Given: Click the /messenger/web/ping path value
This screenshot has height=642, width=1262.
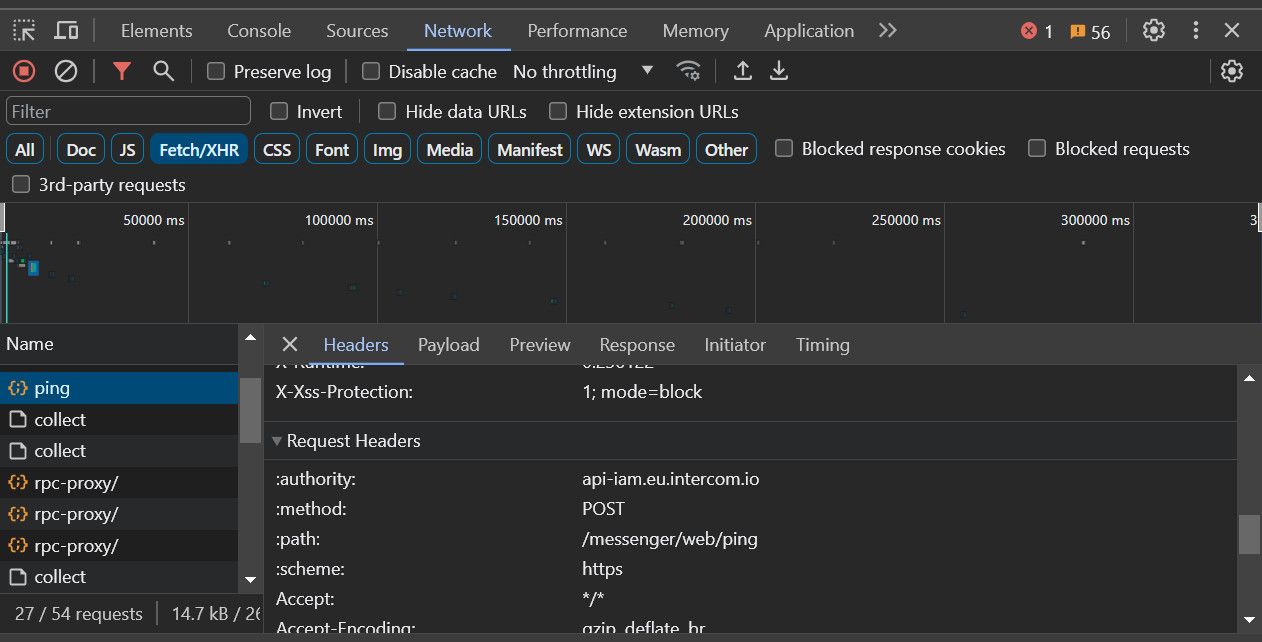Looking at the screenshot, I should click(x=670, y=539).
